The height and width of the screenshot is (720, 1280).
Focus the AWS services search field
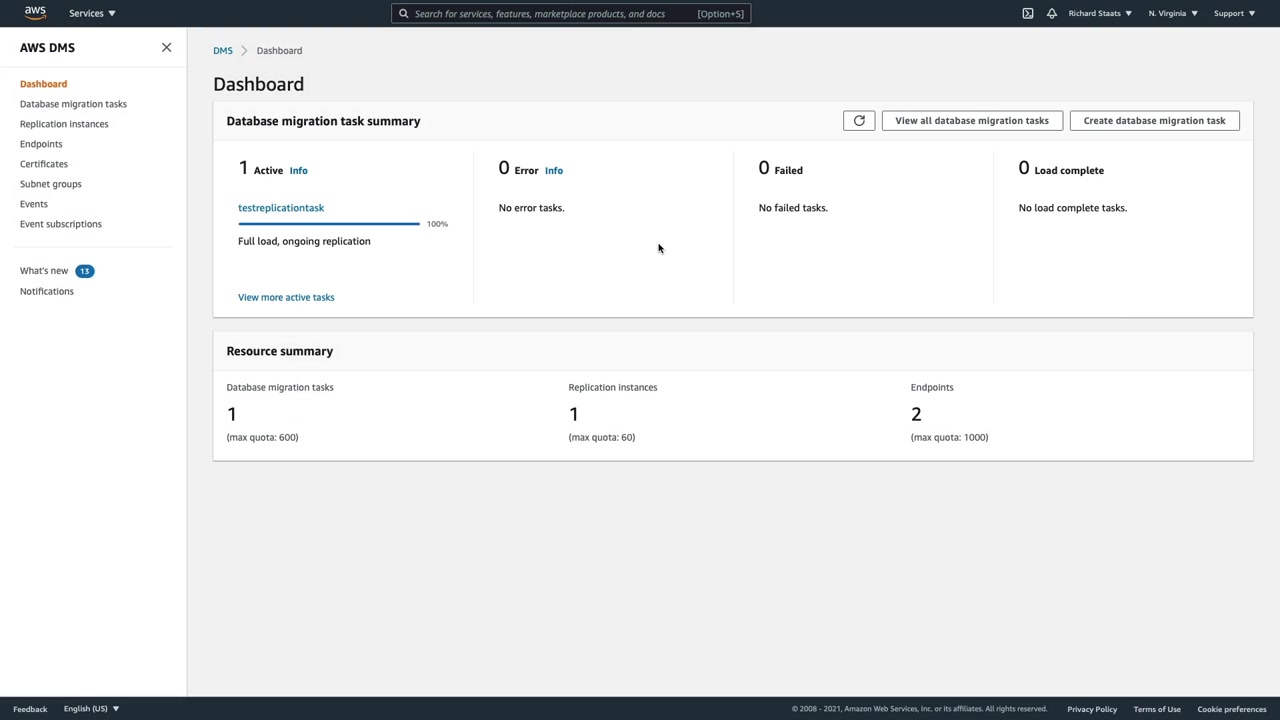point(555,14)
